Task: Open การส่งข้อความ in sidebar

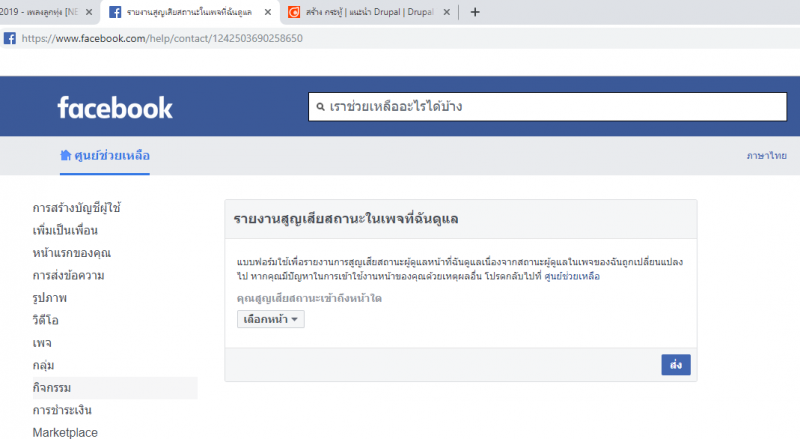Action: (x=68, y=275)
